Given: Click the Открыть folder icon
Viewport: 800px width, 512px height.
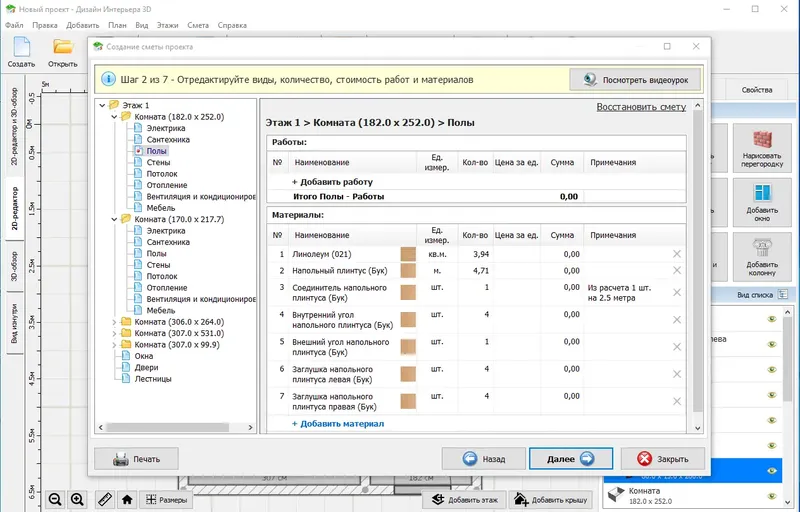Looking at the screenshot, I should tap(63, 47).
